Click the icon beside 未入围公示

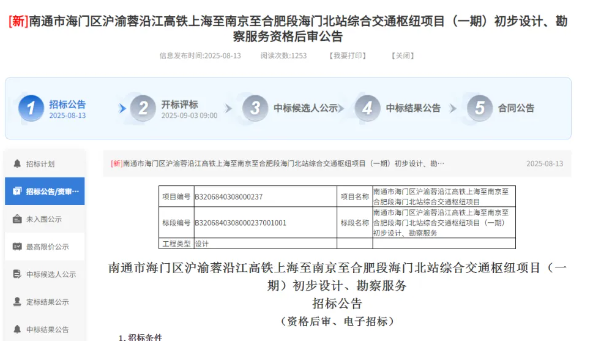pyautogui.click(x=17, y=219)
